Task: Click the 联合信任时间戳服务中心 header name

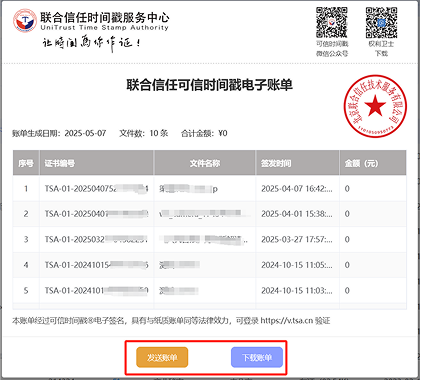Action: (x=105, y=17)
